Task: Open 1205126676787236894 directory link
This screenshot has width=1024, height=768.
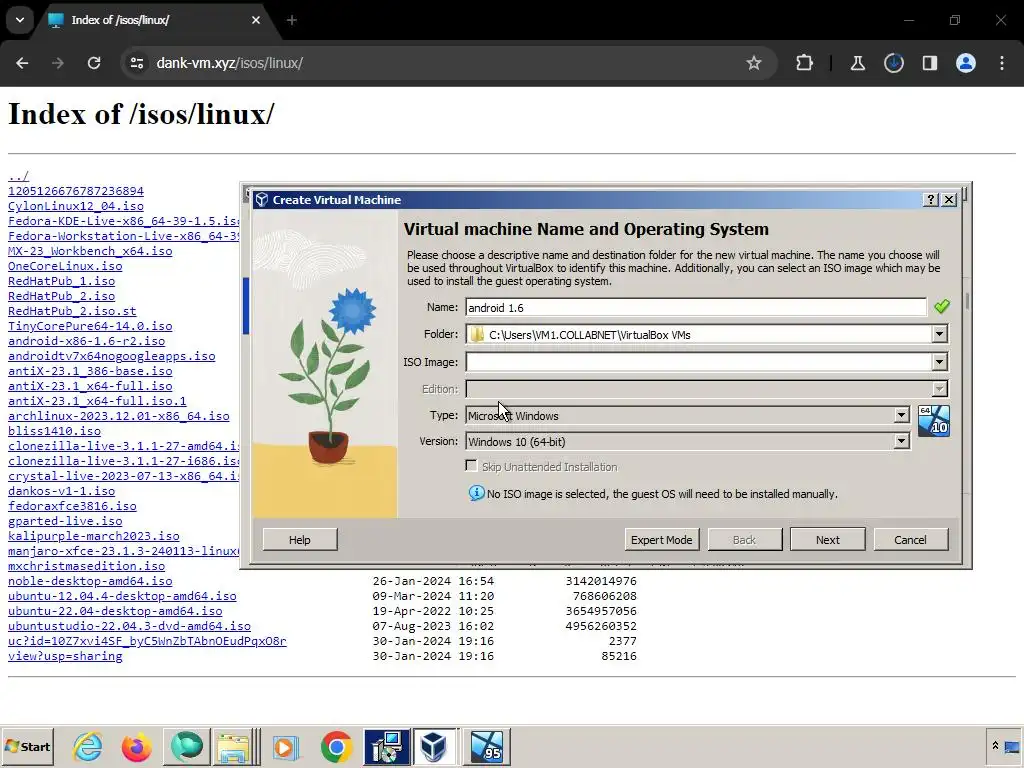Action: [76, 191]
